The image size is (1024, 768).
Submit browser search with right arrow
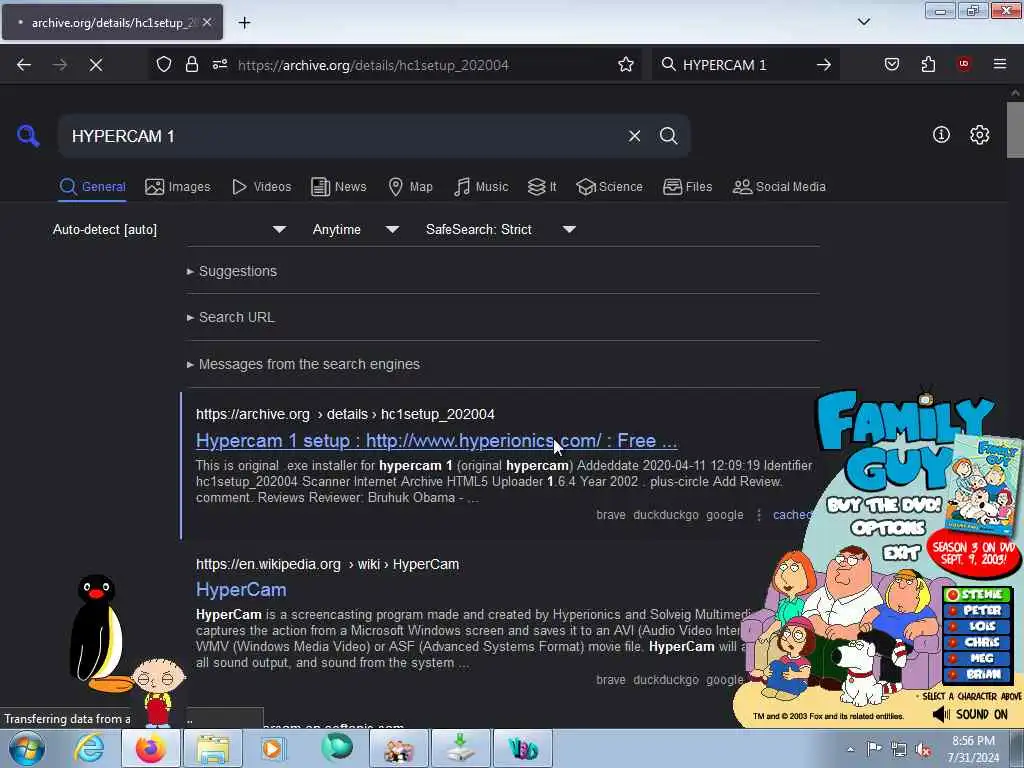click(x=824, y=65)
